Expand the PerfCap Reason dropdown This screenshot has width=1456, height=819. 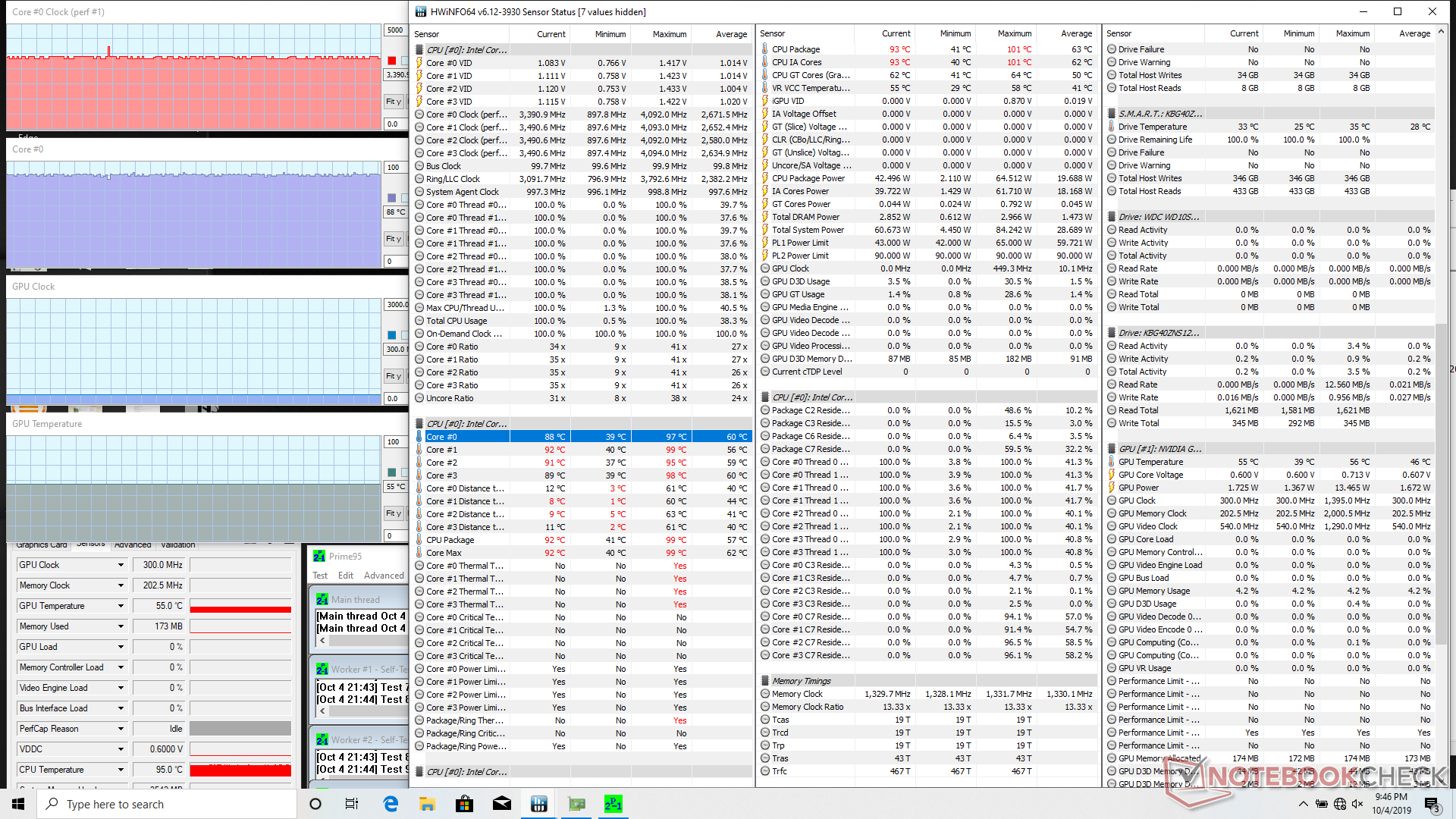[121, 729]
